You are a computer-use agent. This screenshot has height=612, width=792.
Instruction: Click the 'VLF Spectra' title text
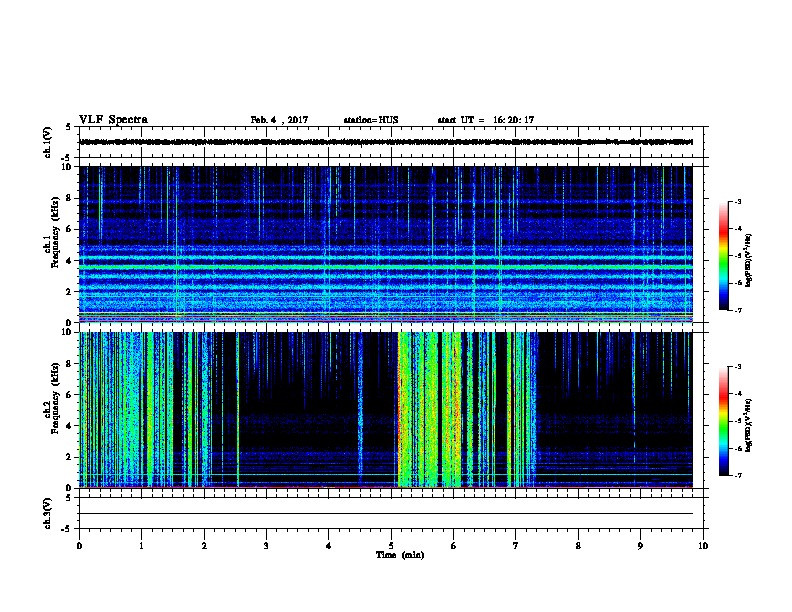click(x=113, y=120)
